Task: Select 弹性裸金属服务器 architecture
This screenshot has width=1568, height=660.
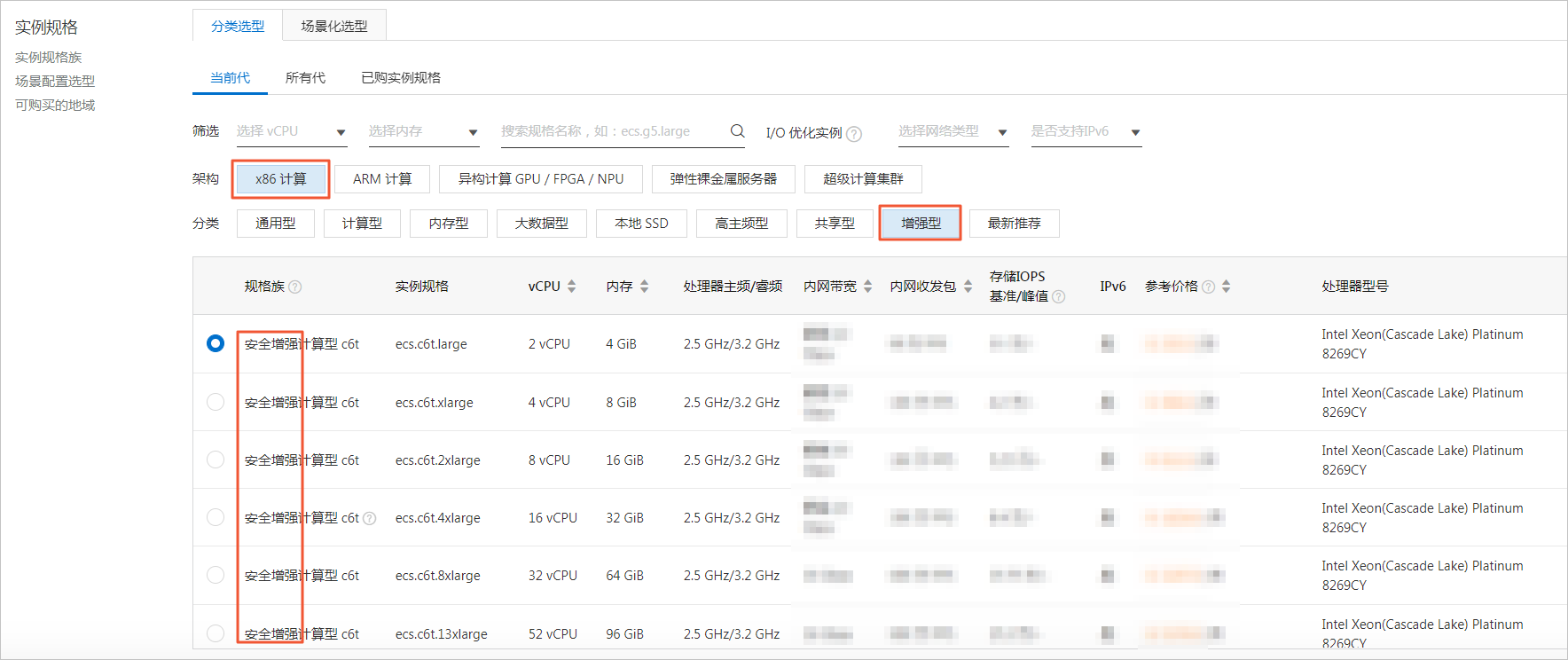Action: tap(724, 179)
